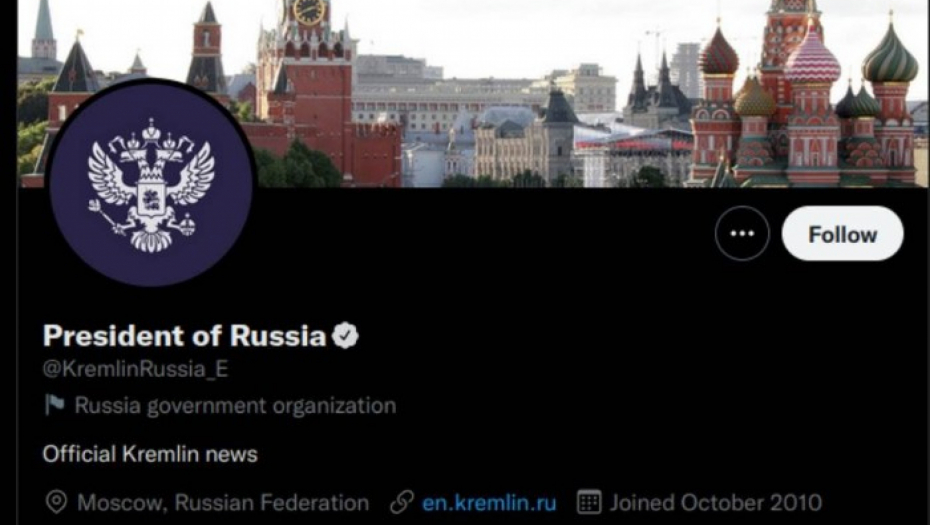This screenshot has width=930, height=525.
Task: Click the verified badge beside President of Russia
Action: tap(345, 335)
